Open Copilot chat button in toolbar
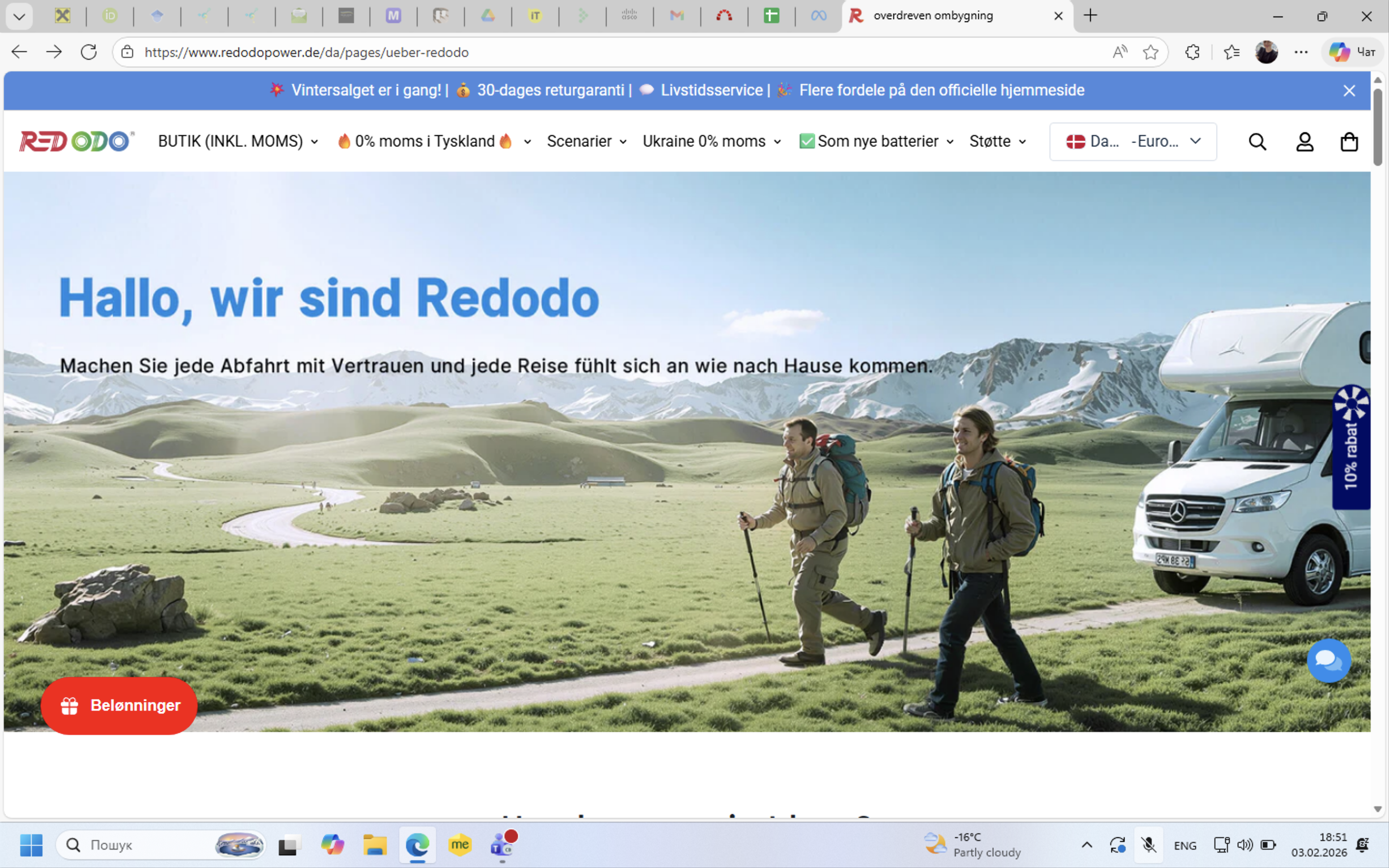 point(1352,52)
